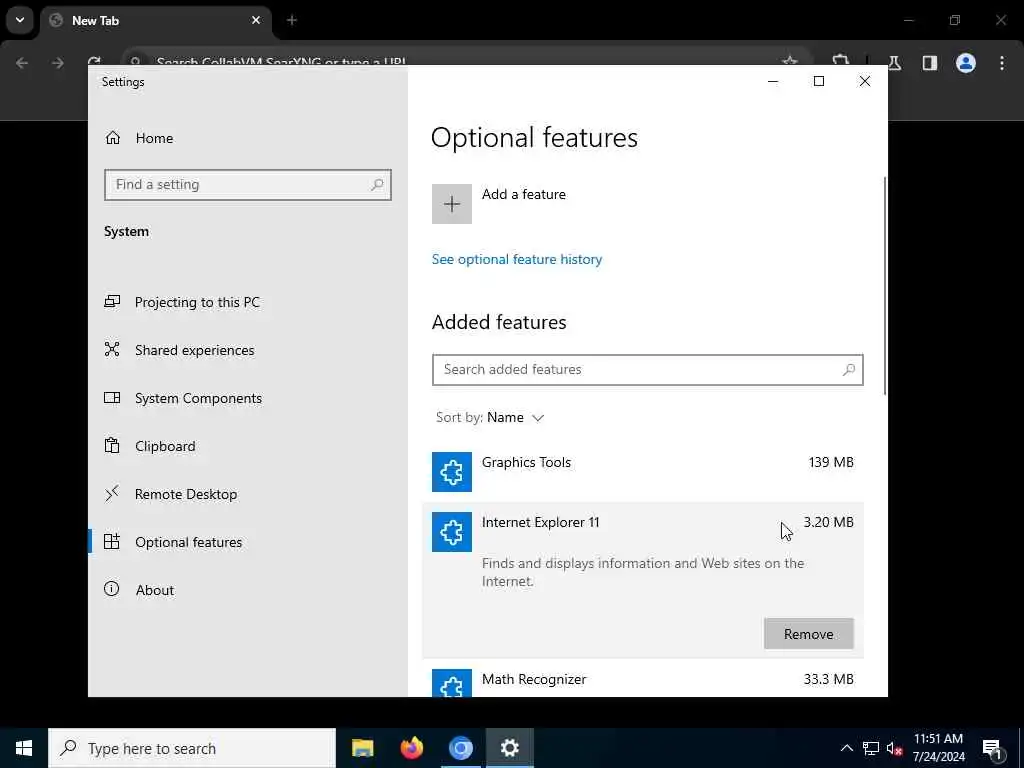Click Chrome forward navigation arrow
Image resolution: width=1024 pixels, height=768 pixels.
[58, 63]
